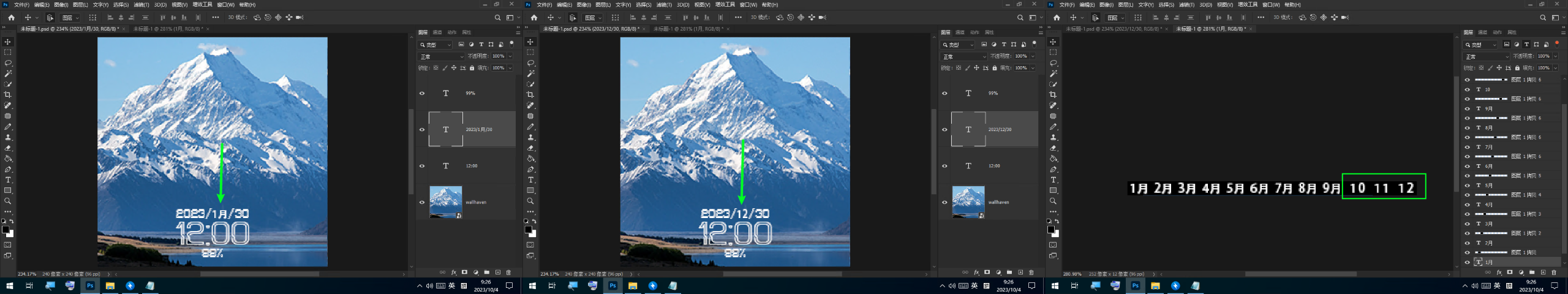This screenshot has width=1568, height=294.
Task: Switch to the tab titled with 2023/1月/30
Action: pos(67,29)
